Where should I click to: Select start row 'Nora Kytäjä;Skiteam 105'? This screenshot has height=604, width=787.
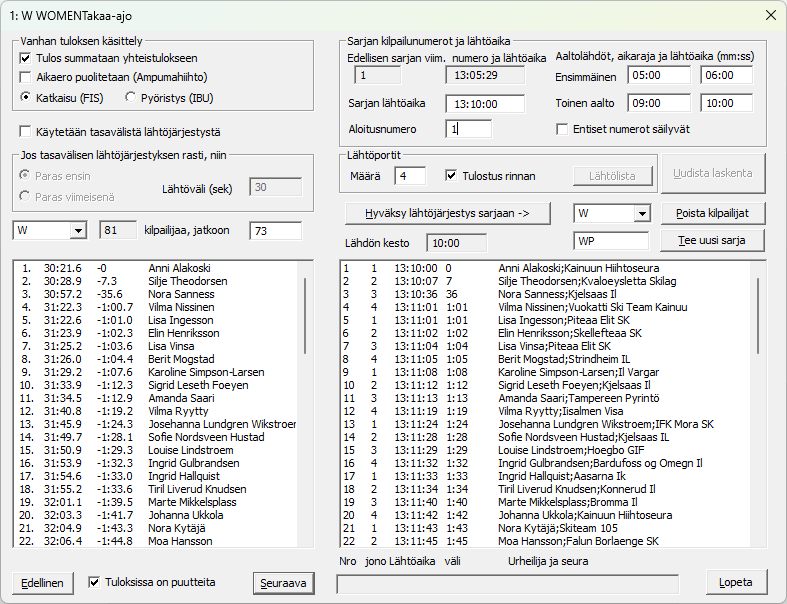click(546, 529)
